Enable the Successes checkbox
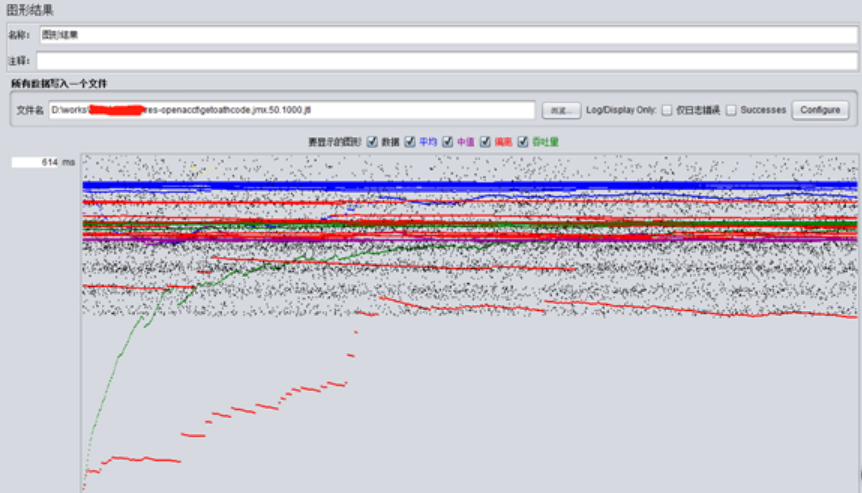The height and width of the screenshot is (493, 862). [x=731, y=110]
